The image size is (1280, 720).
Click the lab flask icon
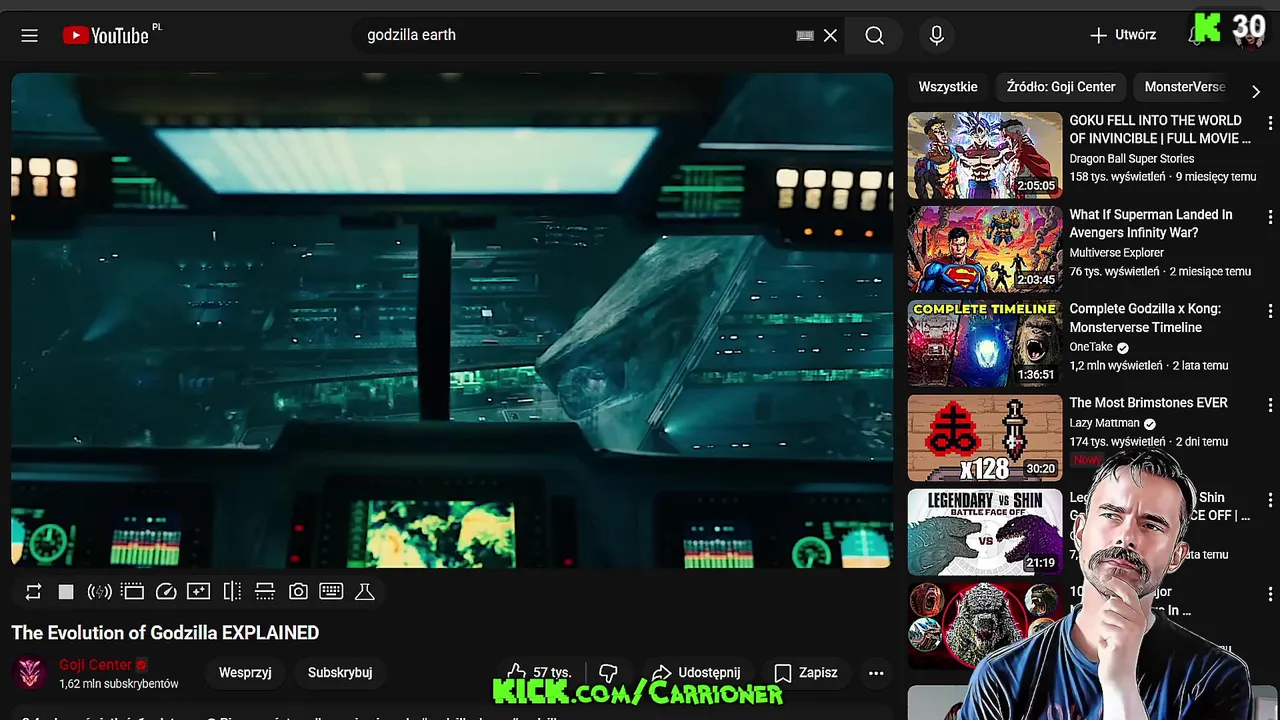[365, 592]
